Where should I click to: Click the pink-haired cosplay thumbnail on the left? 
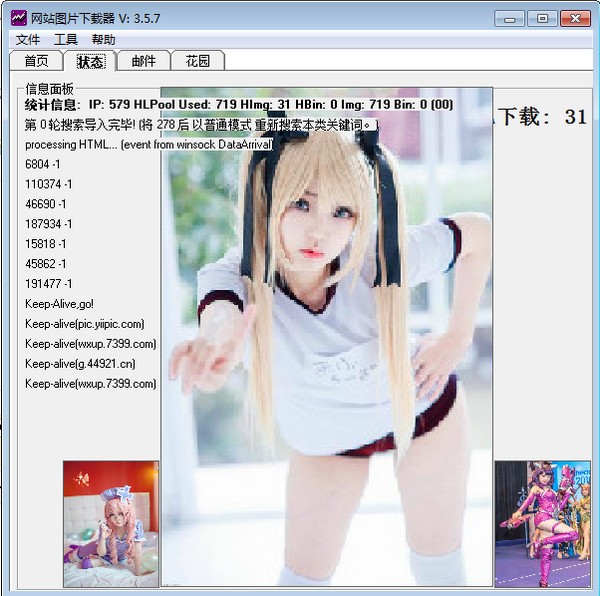click(x=111, y=524)
